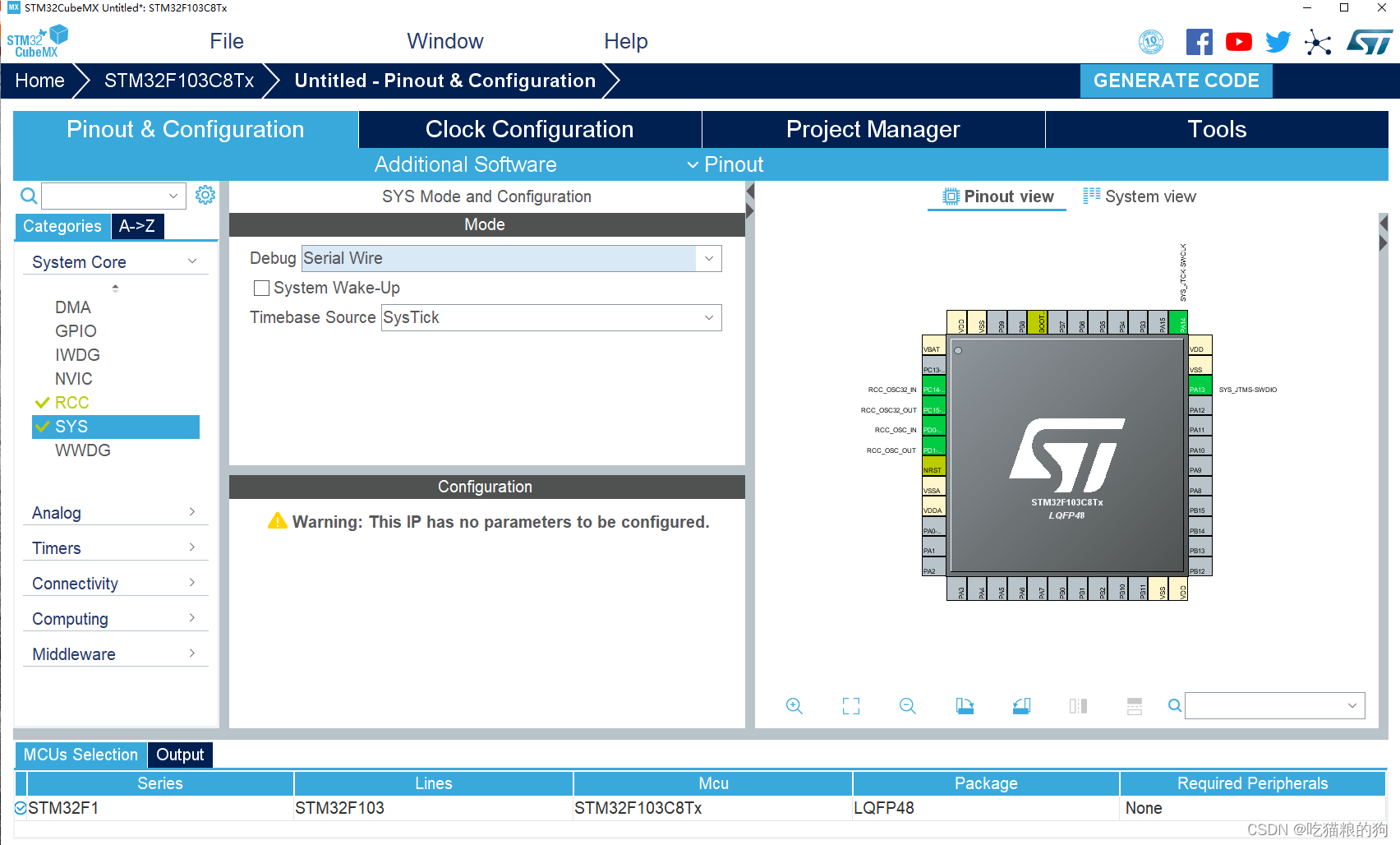Open the category search dropdown

(173, 196)
